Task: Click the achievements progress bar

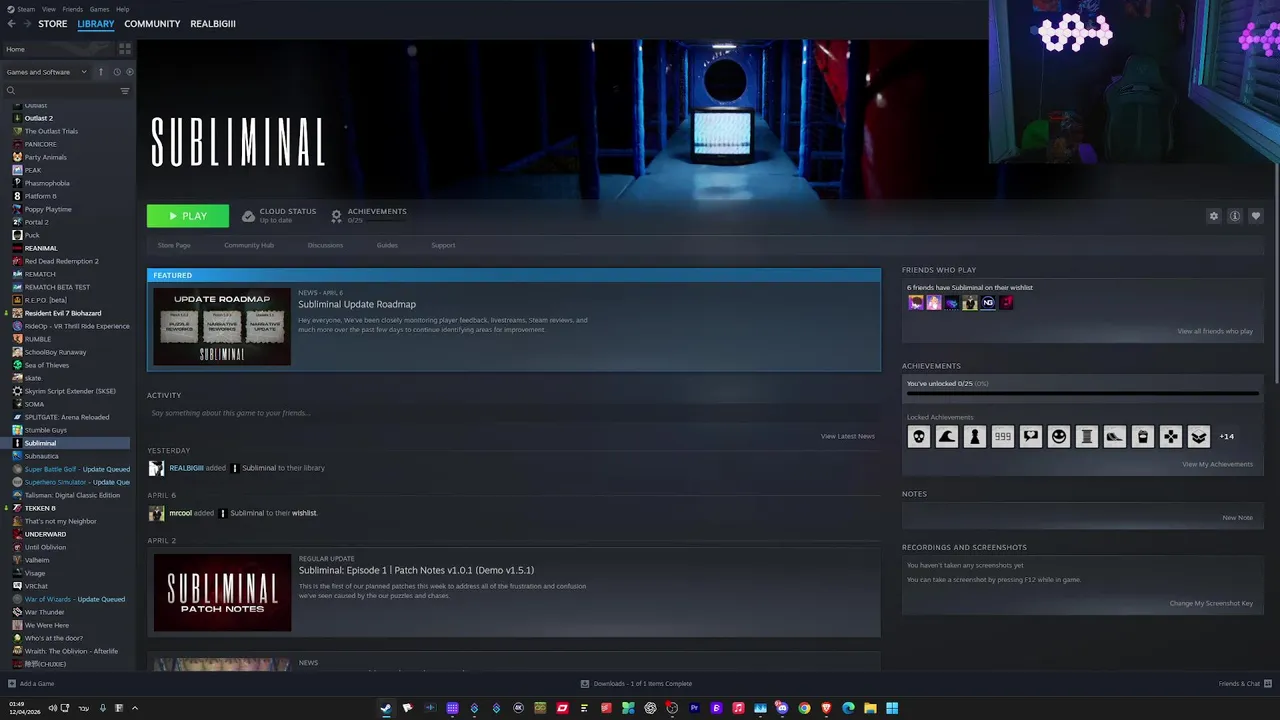Action: 1082,394
